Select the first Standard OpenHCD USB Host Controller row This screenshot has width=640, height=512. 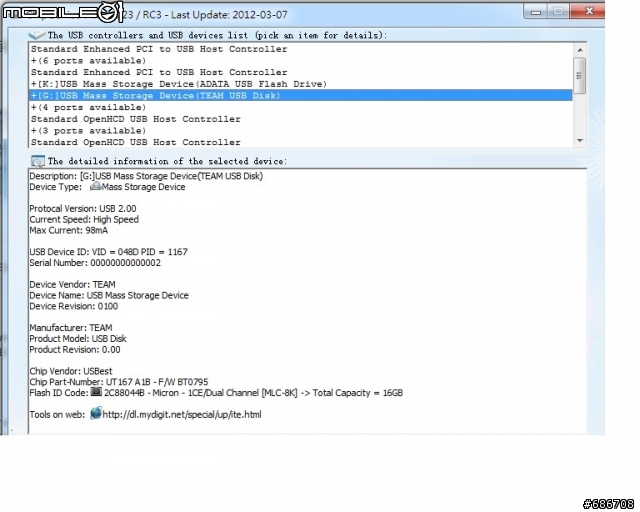301,119
